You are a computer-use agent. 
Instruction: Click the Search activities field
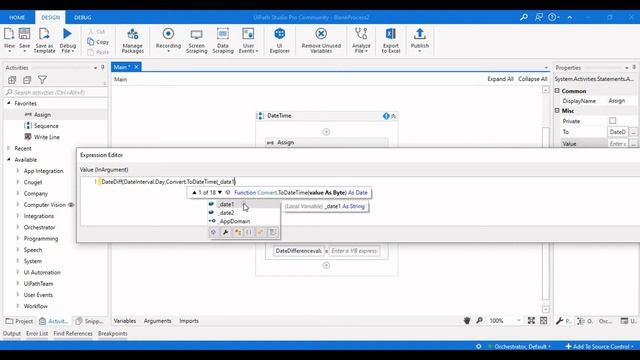pos(56,92)
